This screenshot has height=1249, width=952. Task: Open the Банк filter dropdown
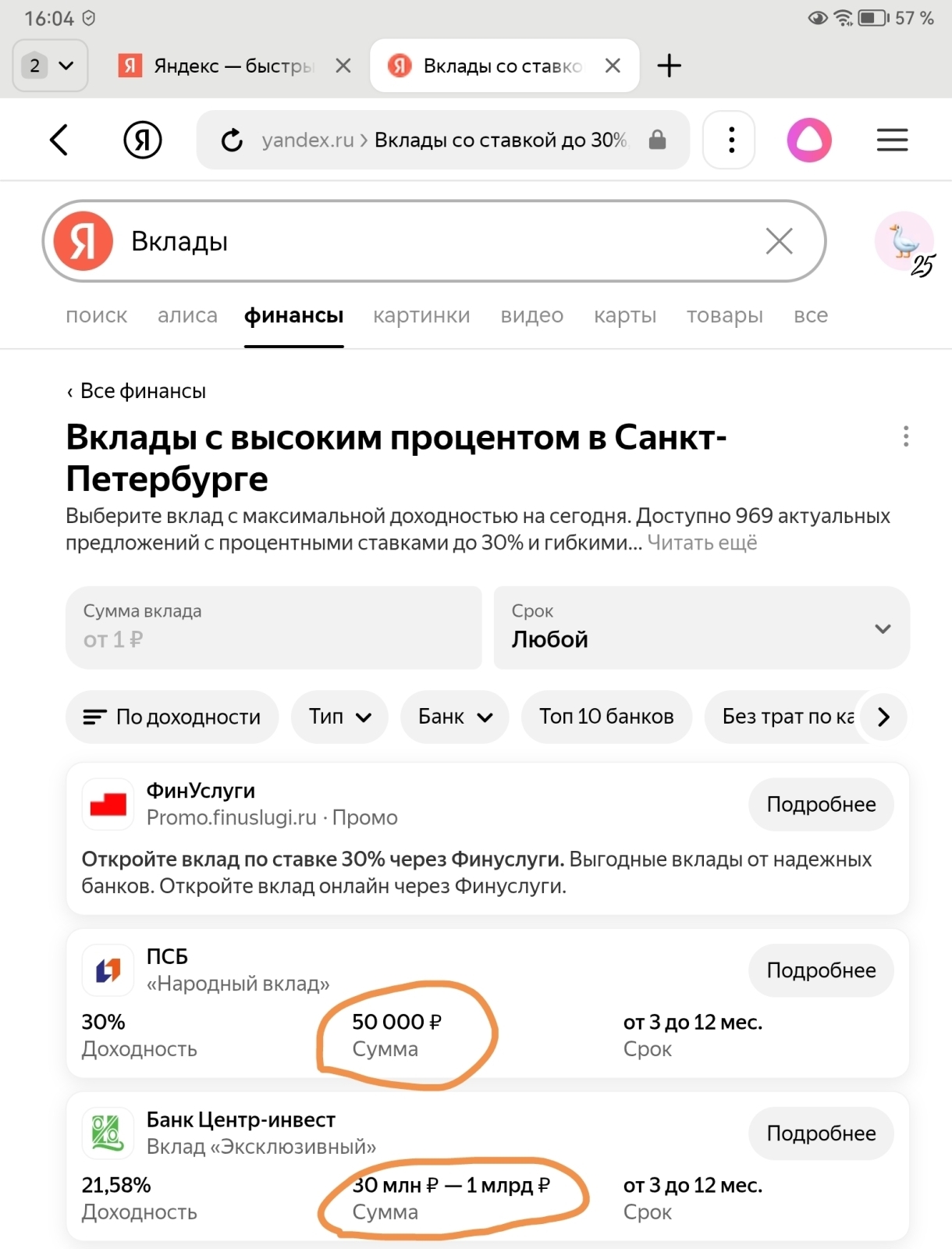pos(454,717)
